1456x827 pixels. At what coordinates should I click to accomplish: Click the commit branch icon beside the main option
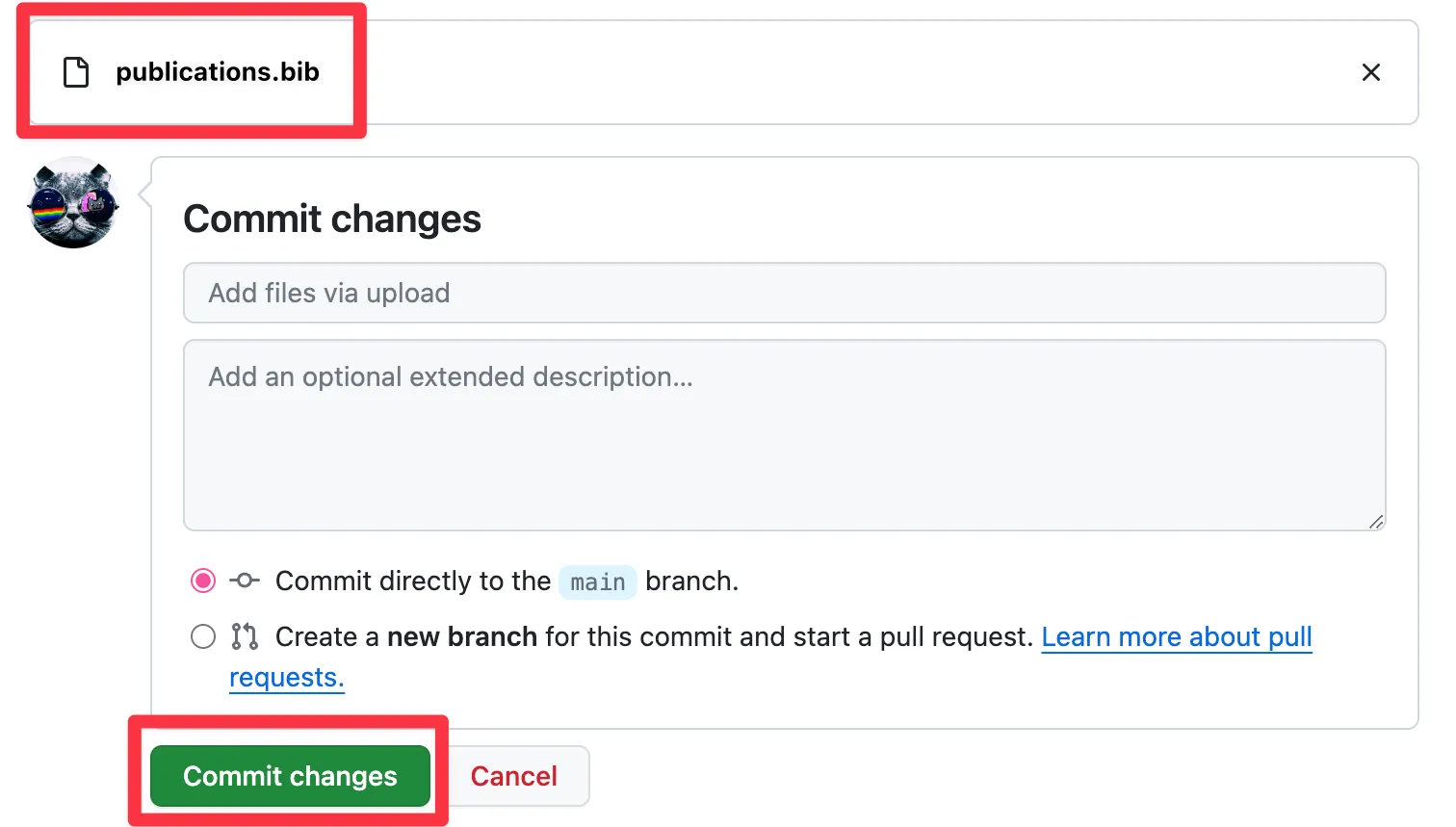point(244,581)
